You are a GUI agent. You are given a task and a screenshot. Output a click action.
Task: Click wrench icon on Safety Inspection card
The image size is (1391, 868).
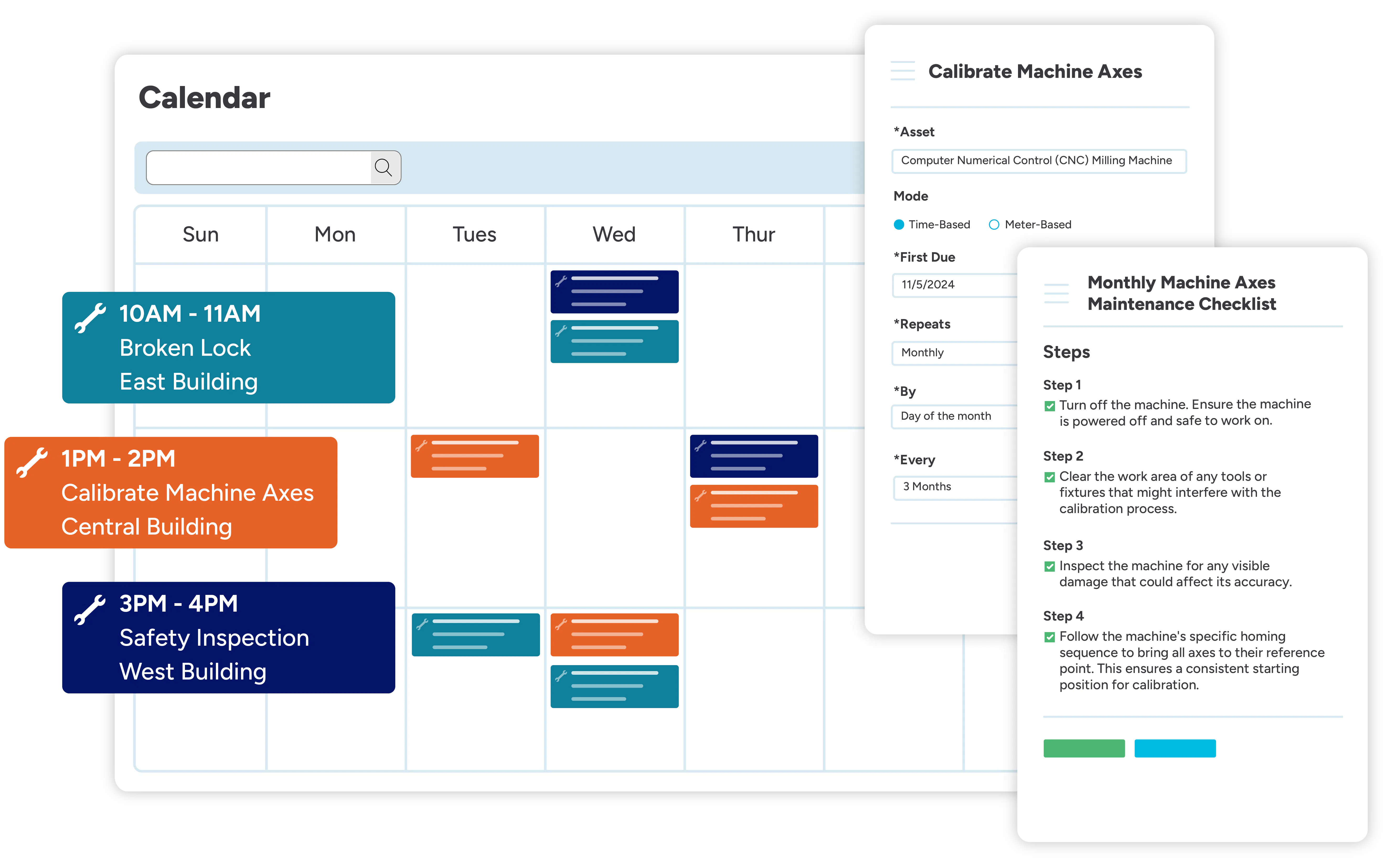(90, 610)
